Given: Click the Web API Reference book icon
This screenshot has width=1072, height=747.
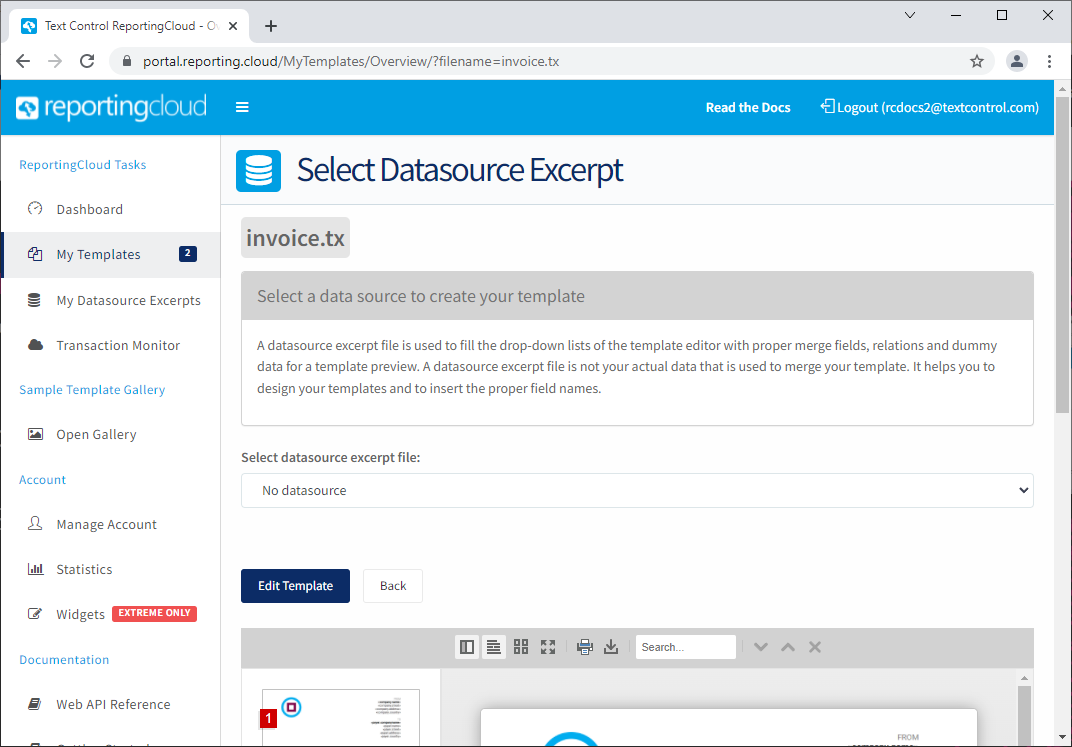Looking at the screenshot, I should pos(34,703).
